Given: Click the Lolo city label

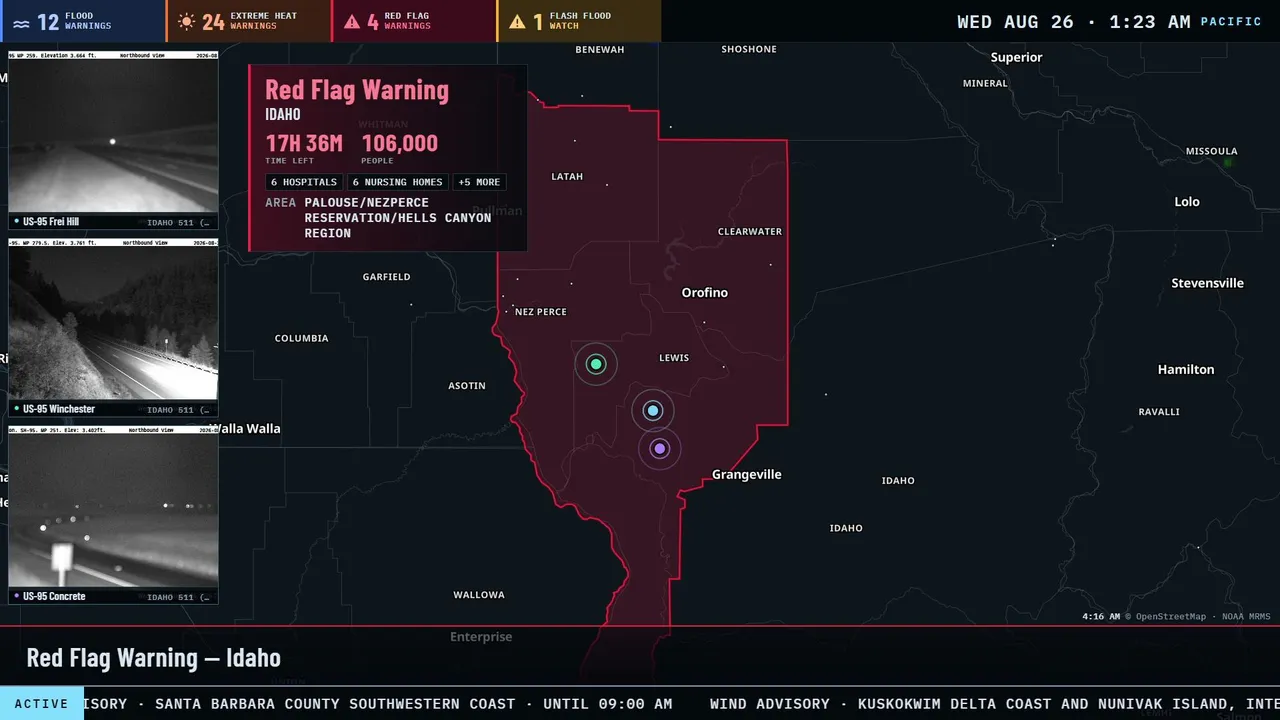Looking at the screenshot, I should coord(1187,202).
